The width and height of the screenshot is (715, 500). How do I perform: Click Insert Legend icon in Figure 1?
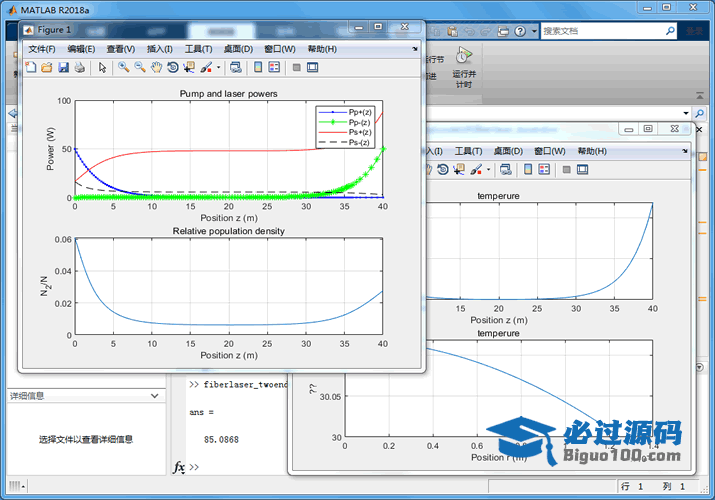coord(274,67)
